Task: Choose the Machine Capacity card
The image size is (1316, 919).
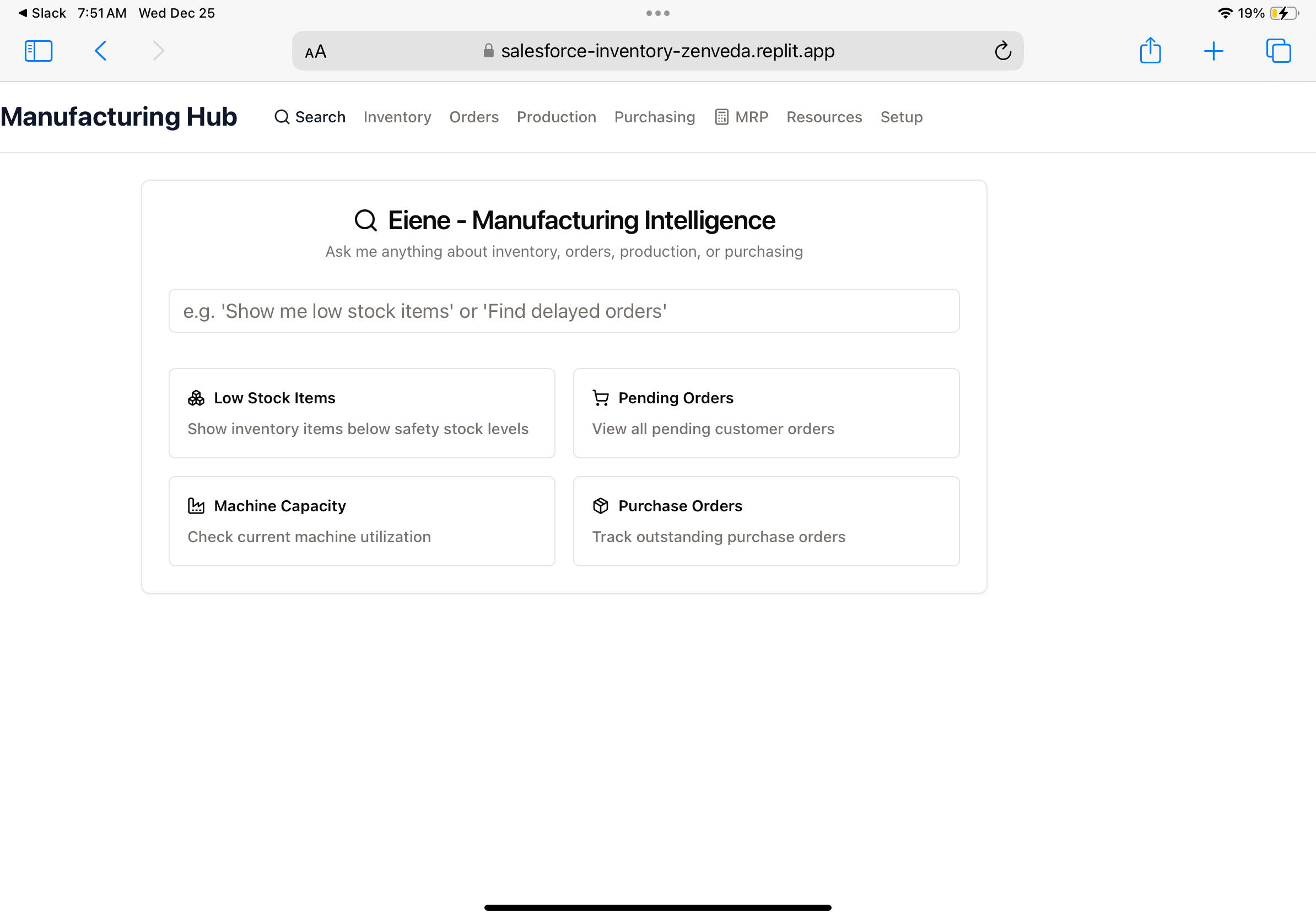Action: [362, 521]
